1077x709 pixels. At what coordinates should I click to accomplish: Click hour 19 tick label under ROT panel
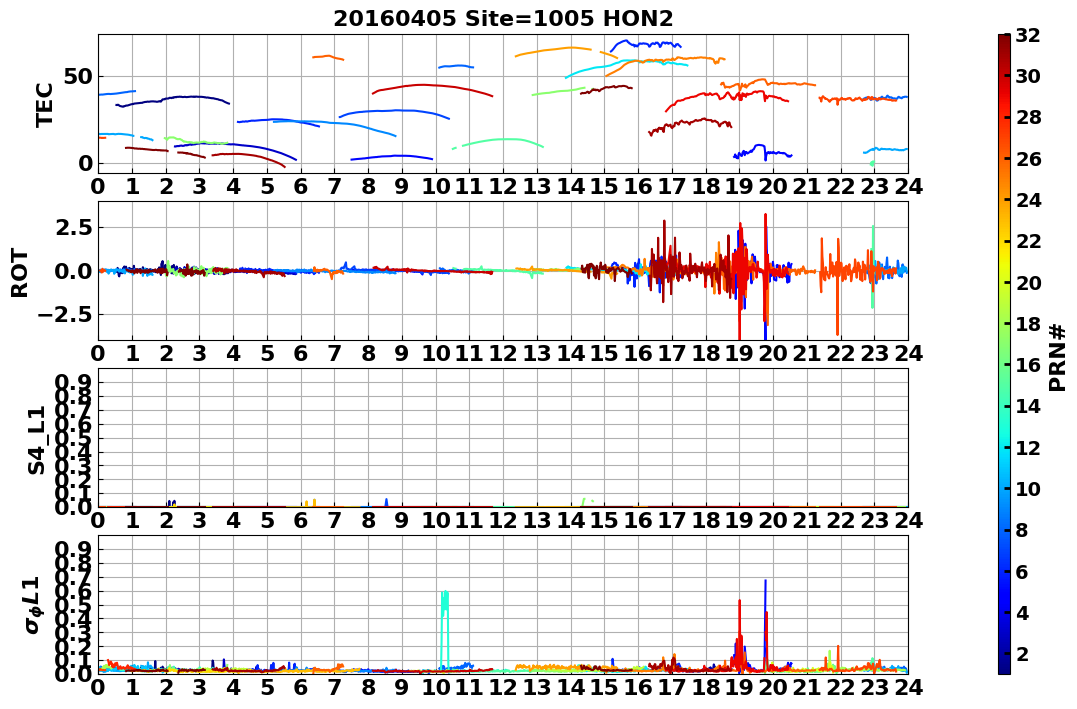(739, 353)
